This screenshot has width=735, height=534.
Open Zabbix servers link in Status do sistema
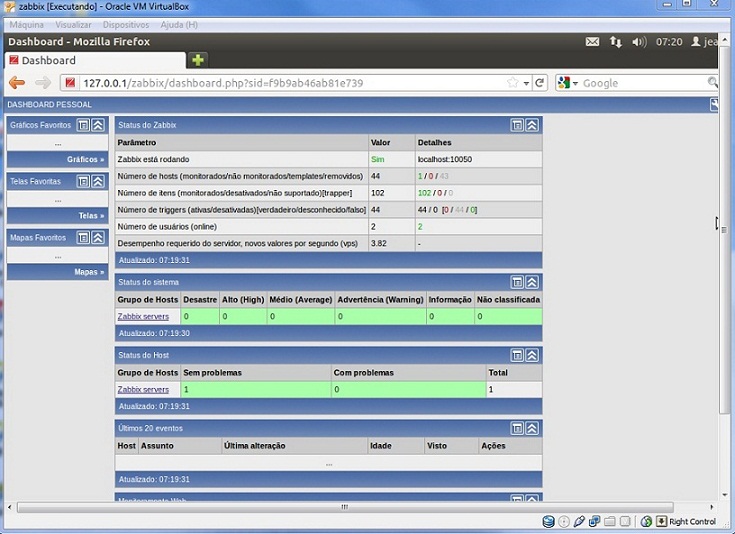[143, 316]
